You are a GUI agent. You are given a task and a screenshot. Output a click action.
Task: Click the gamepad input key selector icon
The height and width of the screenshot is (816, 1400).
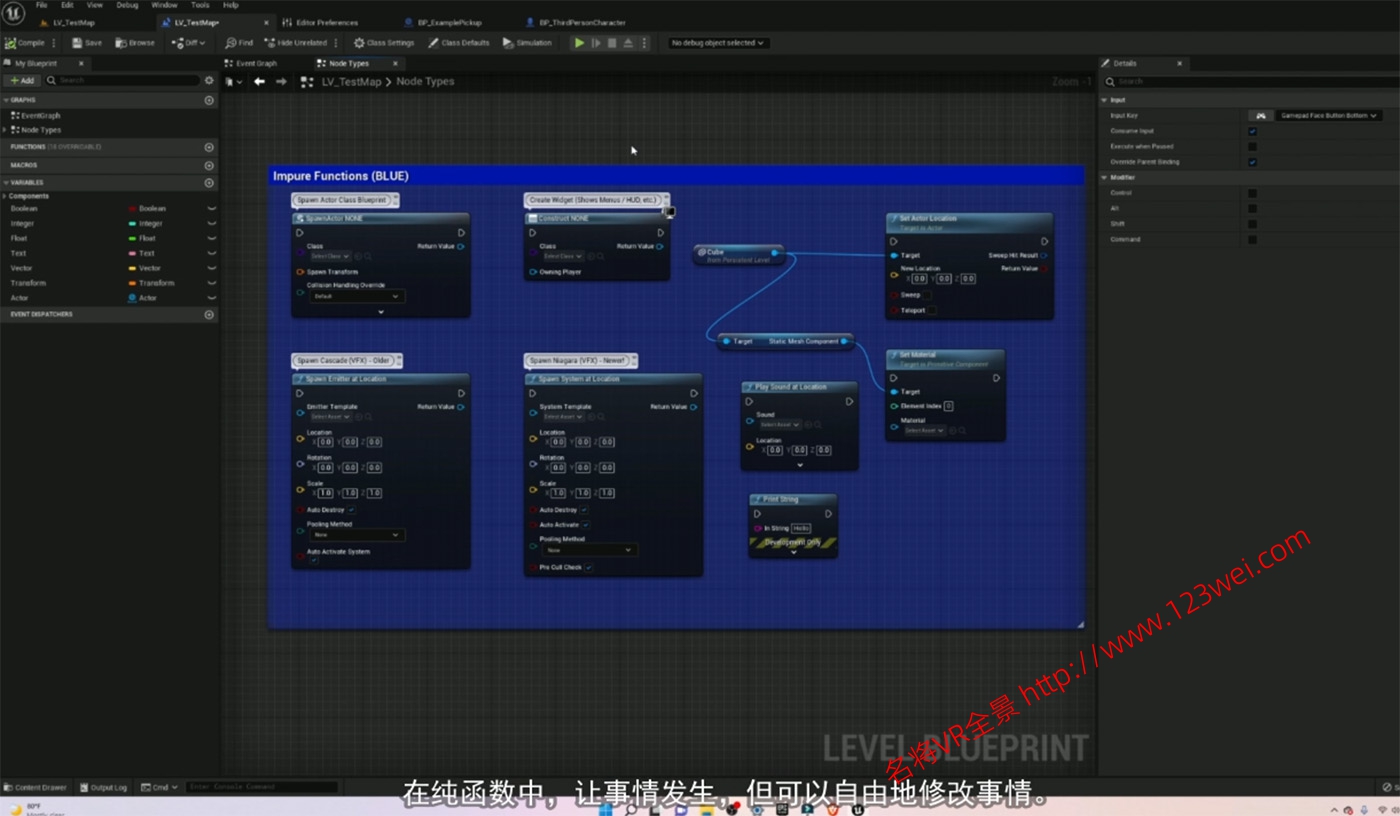[x=1261, y=116]
